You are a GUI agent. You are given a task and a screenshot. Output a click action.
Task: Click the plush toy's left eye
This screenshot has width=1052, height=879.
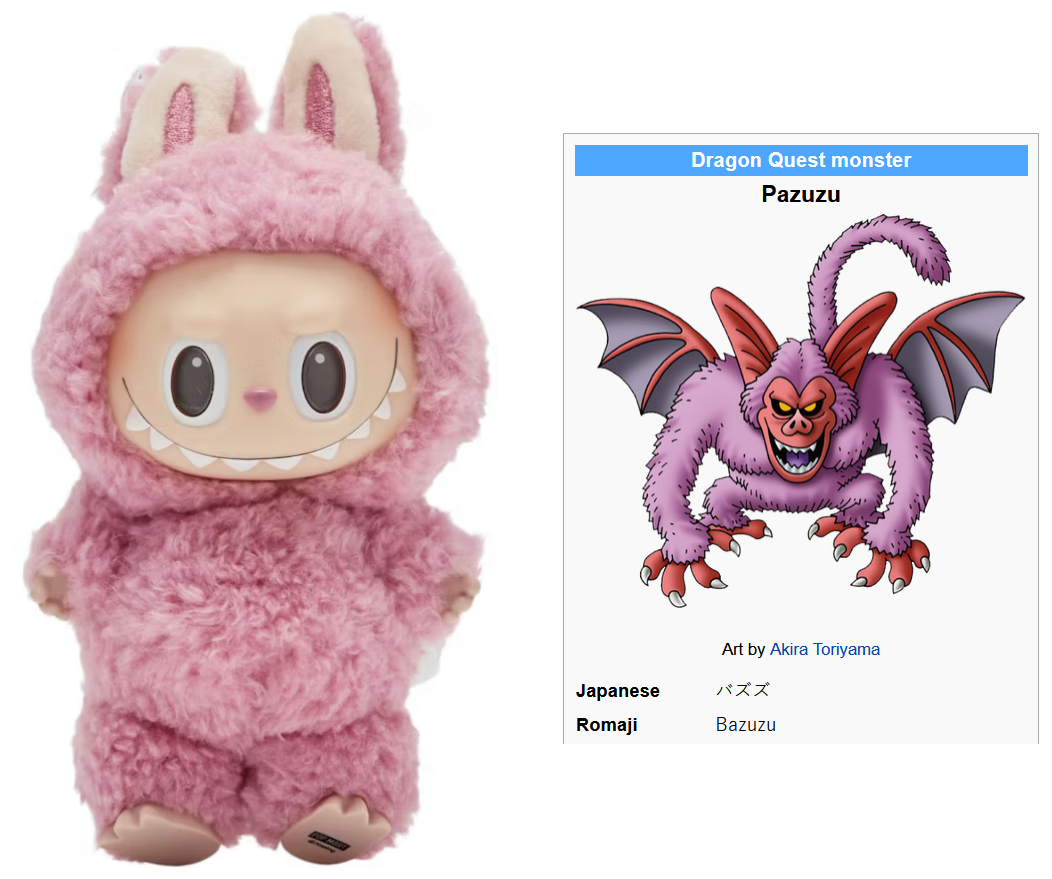tap(195, 381)
